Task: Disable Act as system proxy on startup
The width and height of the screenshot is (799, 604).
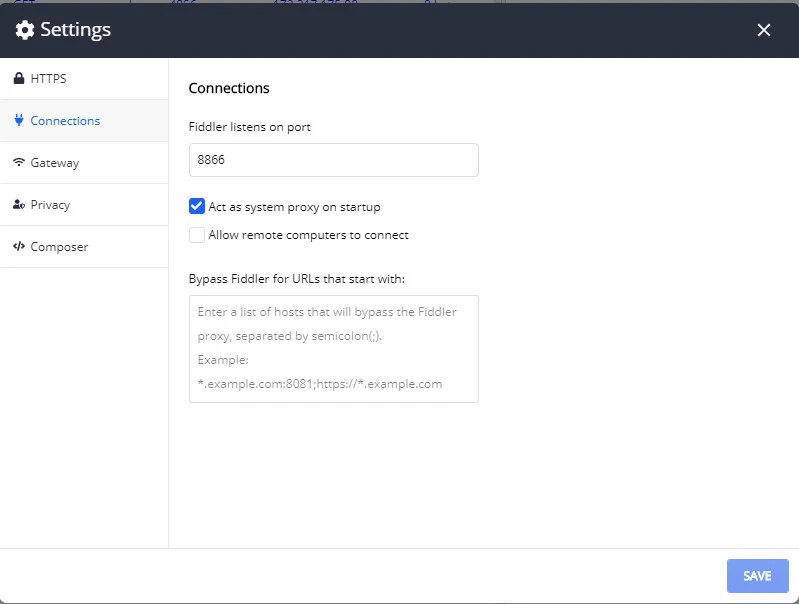Action: click(x=197, y=206)
